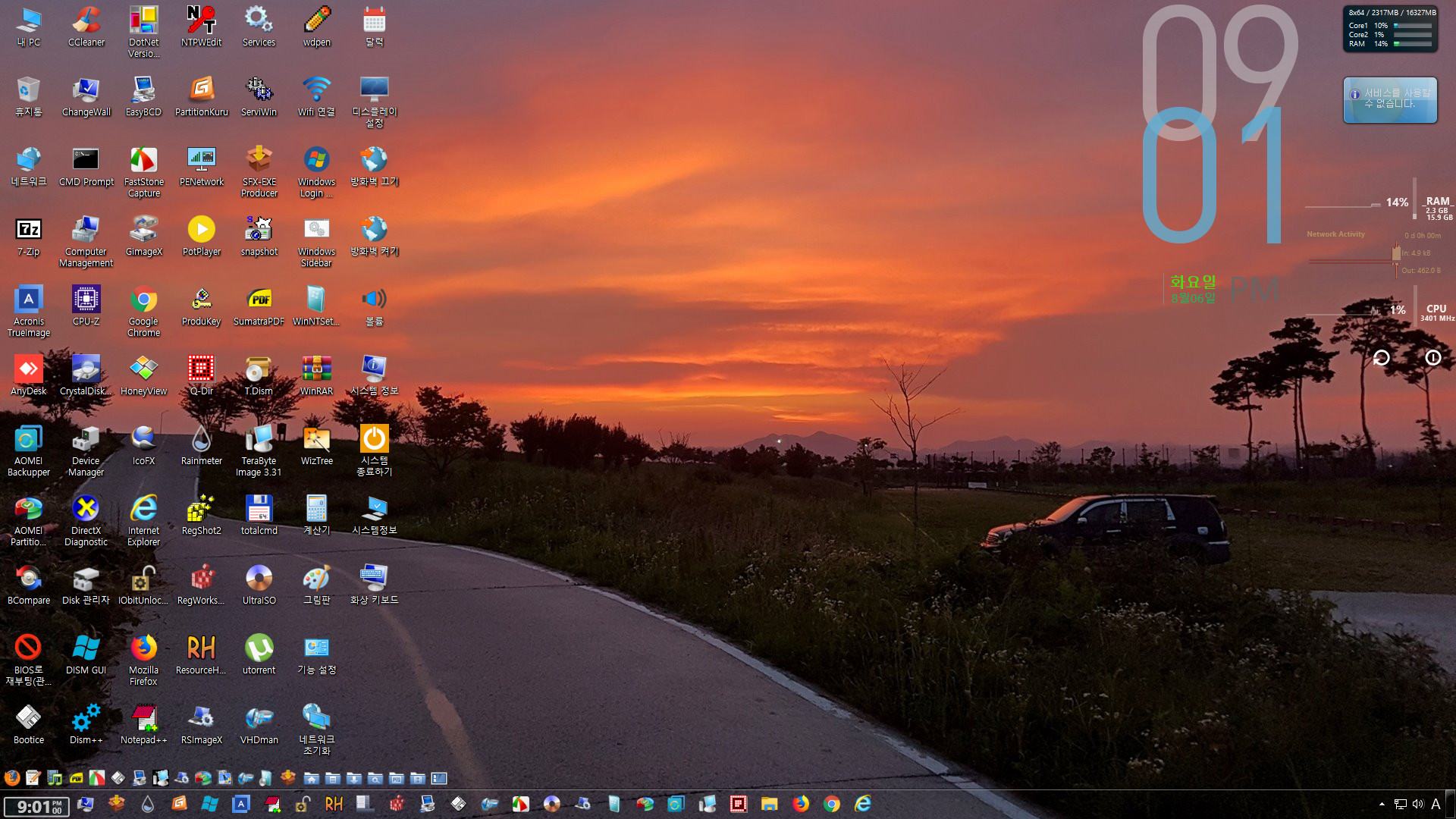Launch GimageX shortcut

coord(143,237)
